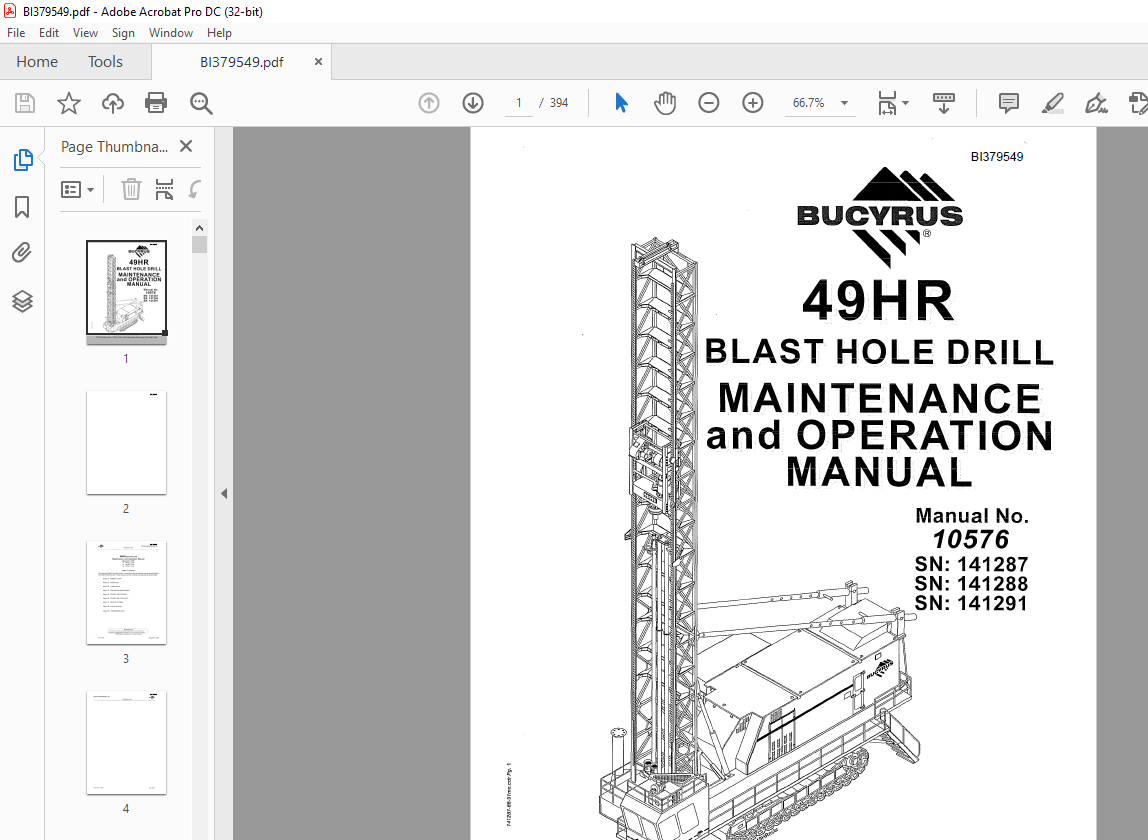Click the BI379549 document number text

pyautogui.click(x=996, y=157)
